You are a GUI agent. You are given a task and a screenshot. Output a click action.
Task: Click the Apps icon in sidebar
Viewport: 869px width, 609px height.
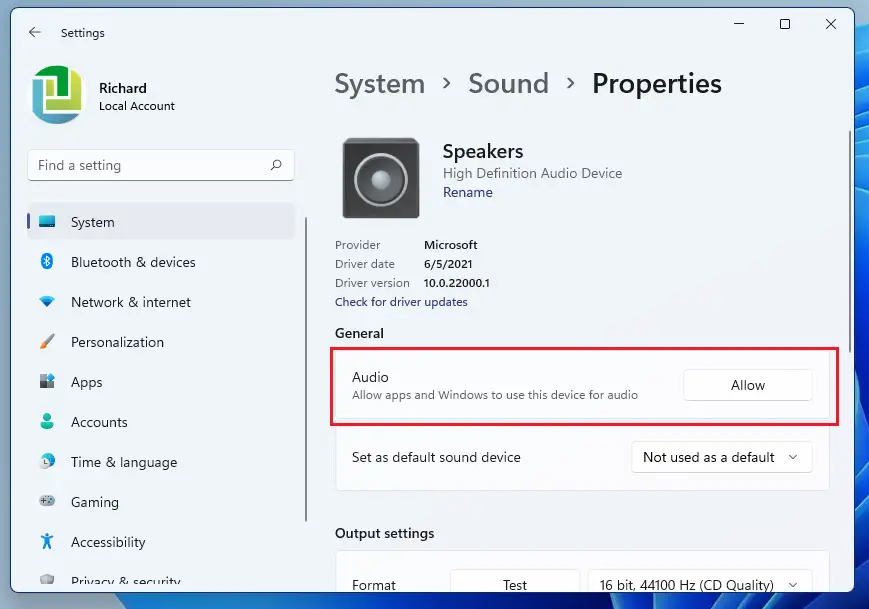[47, 381]
